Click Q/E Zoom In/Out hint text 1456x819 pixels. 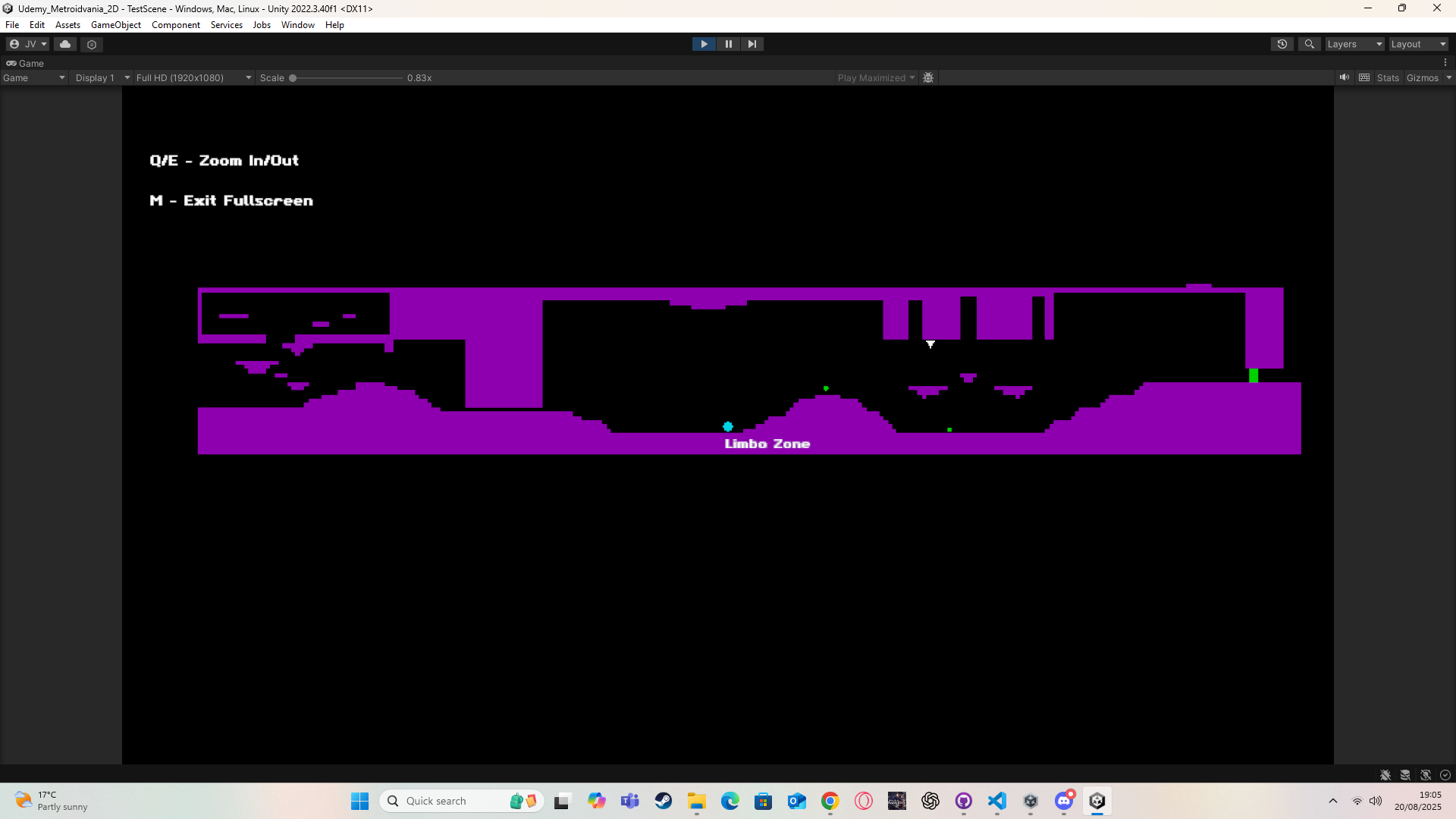(x=224, y=161)
